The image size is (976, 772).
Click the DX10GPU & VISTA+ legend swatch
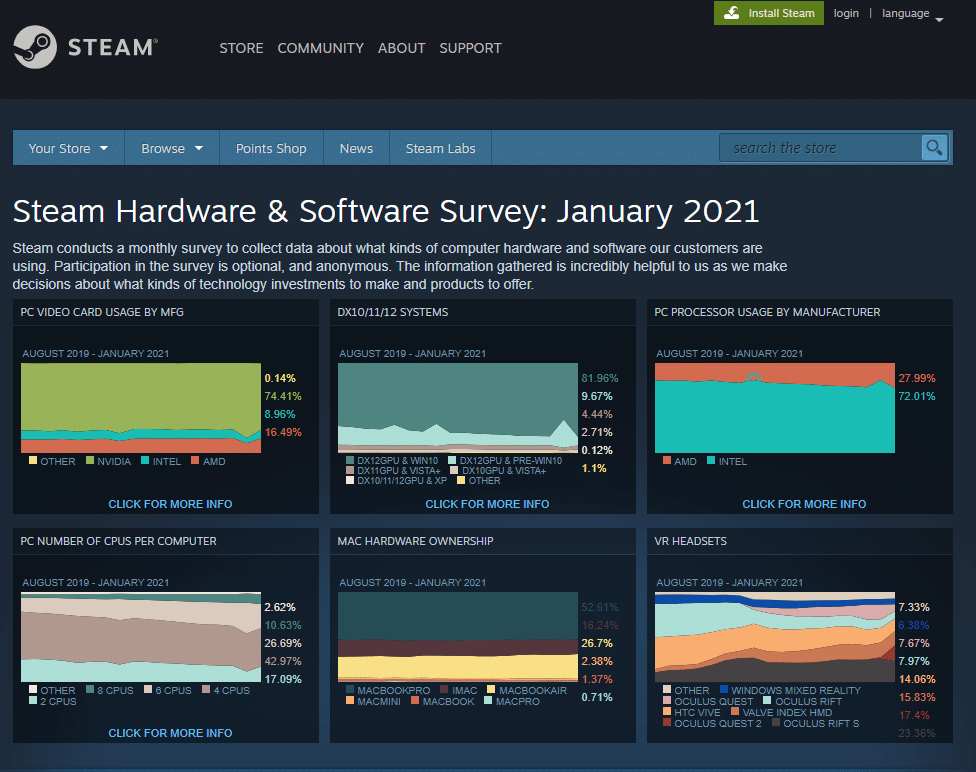454,471
